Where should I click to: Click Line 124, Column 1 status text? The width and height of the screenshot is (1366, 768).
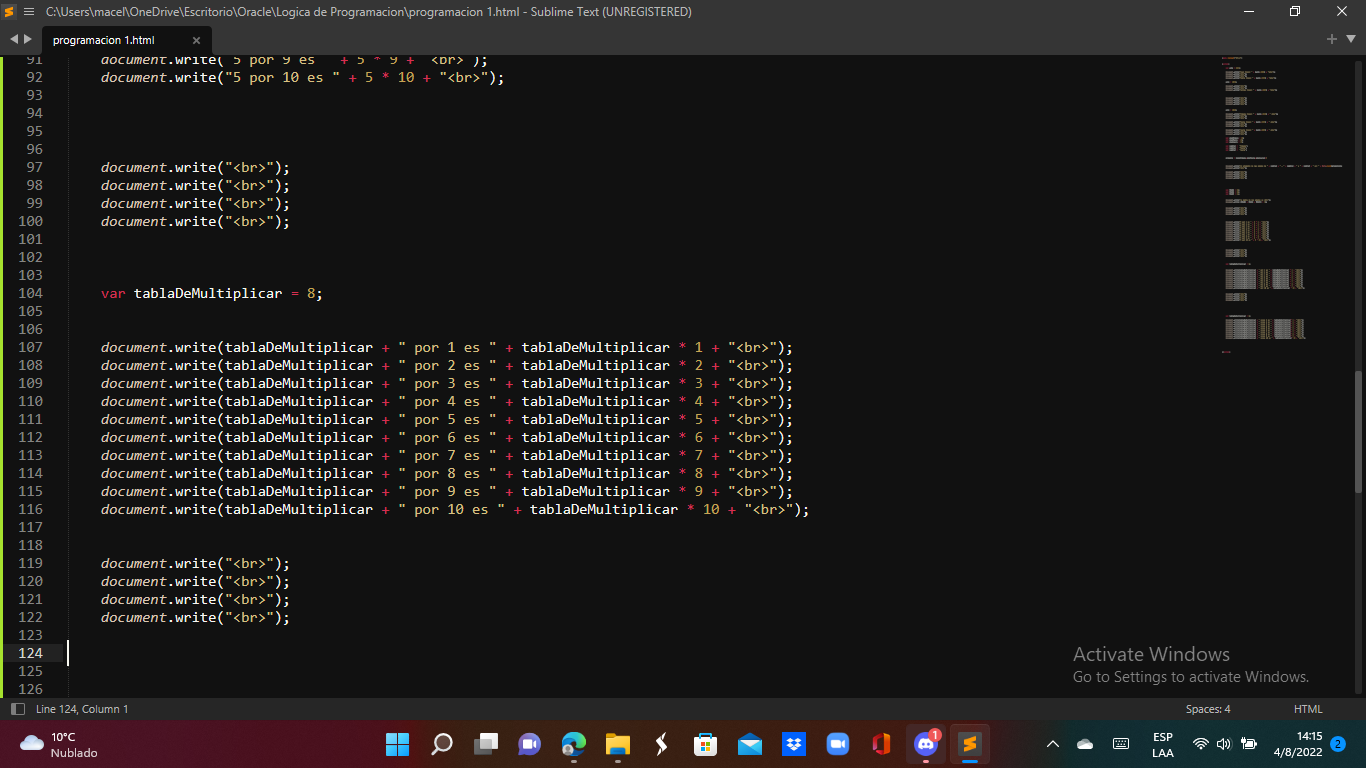82,709
